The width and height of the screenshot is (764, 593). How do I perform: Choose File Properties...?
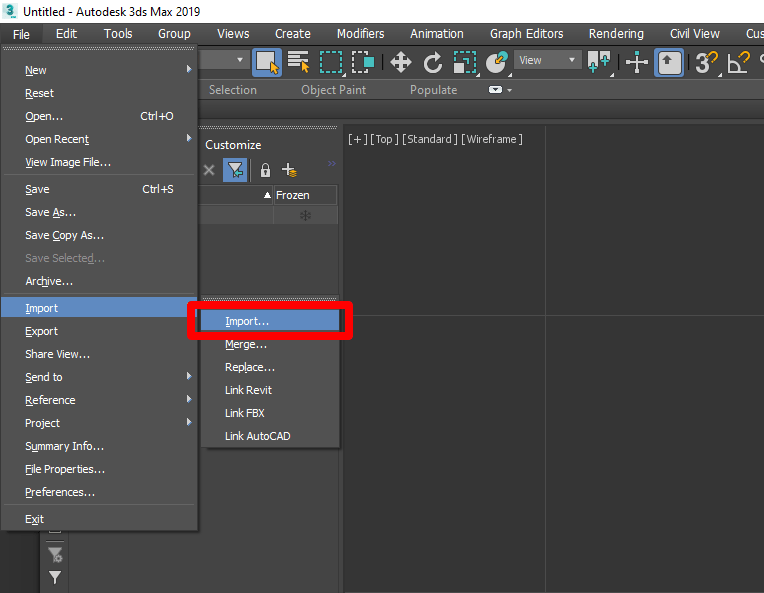tap(99, 469)
